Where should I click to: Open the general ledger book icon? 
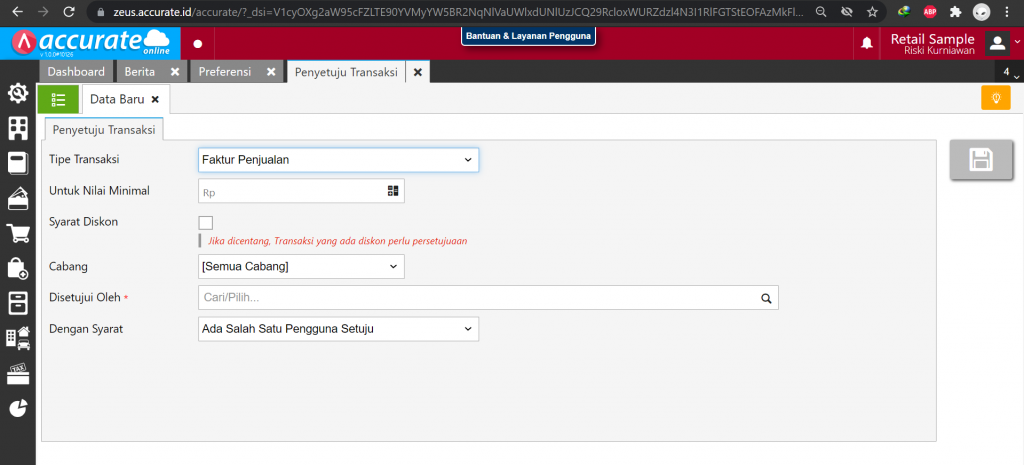pos(18,163)
